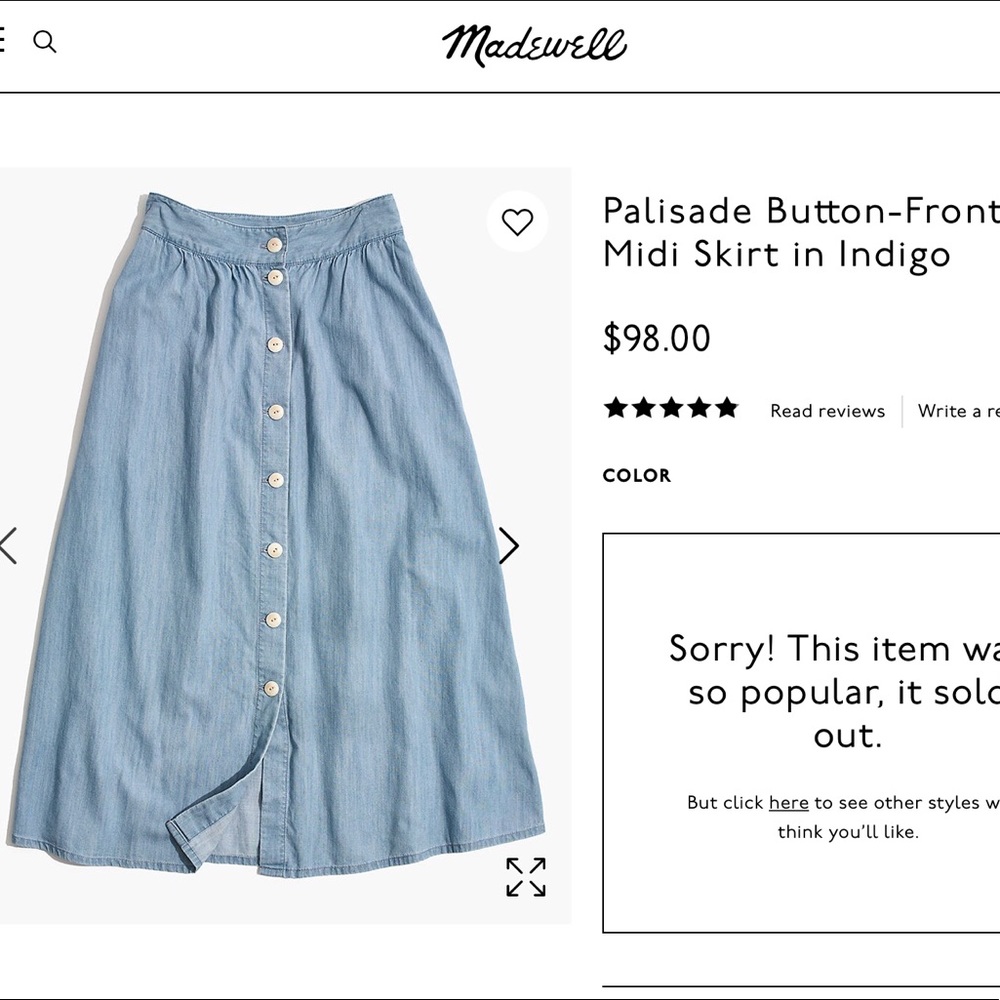Image resolution: width=1000 pixels, height=1000 pixels.
Task: Select the first rating star
Action: (x=615, y=407)
